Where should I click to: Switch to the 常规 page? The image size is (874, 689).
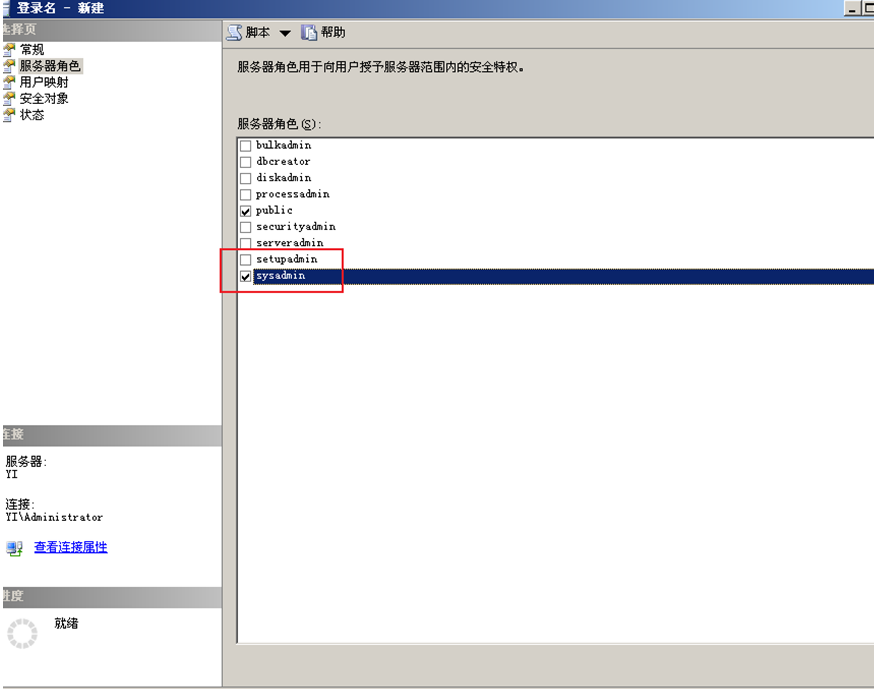pyautogui.click(x=34, y=49)
